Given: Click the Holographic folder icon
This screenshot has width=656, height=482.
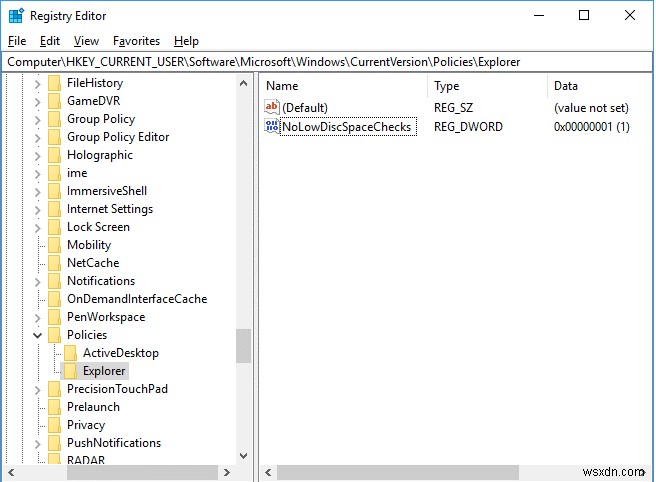Looking at the screenshot, I should pyautogui.click(x=54, y=155).
